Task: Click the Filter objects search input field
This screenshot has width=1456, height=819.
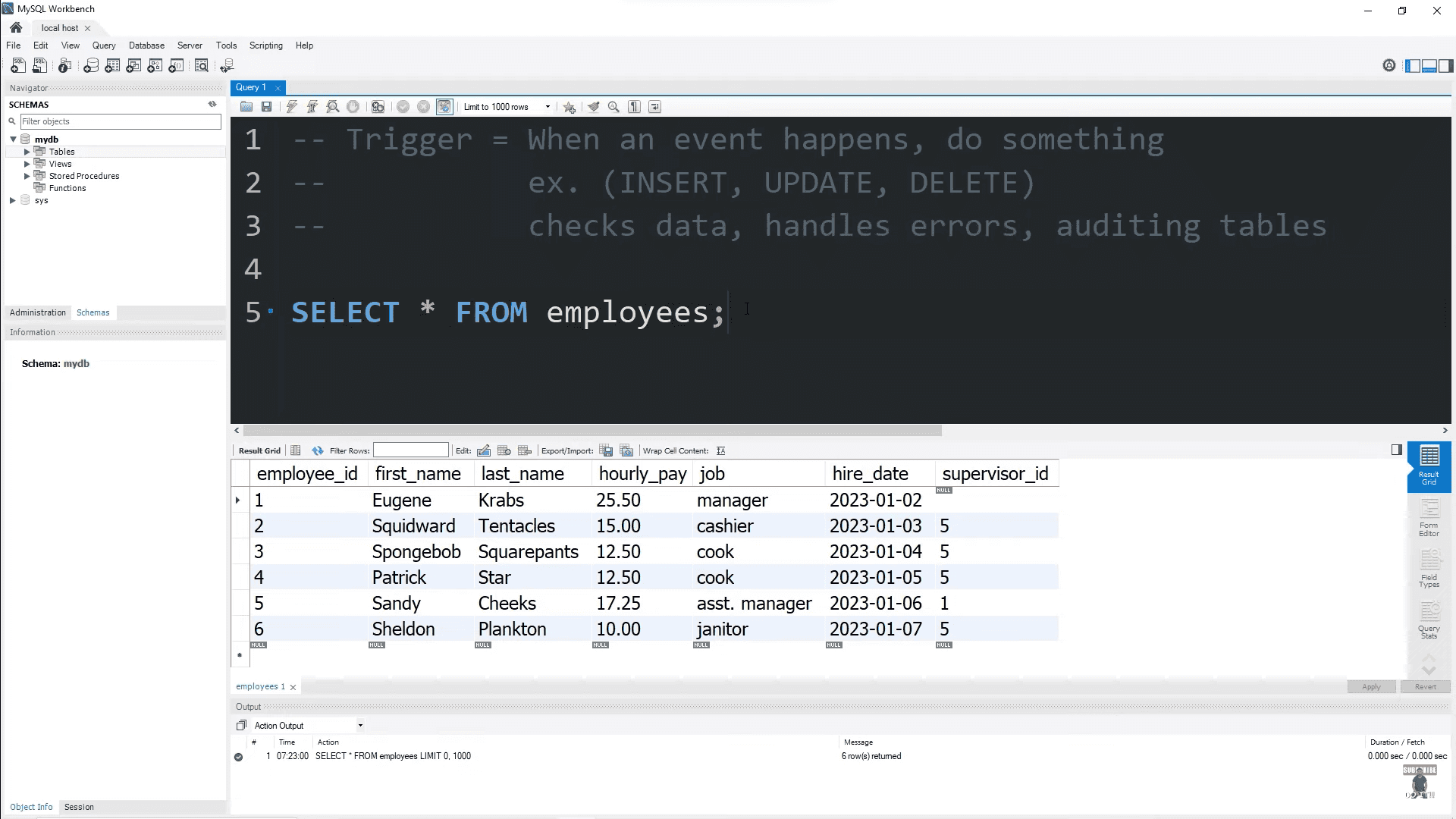Action: [119, 120]
